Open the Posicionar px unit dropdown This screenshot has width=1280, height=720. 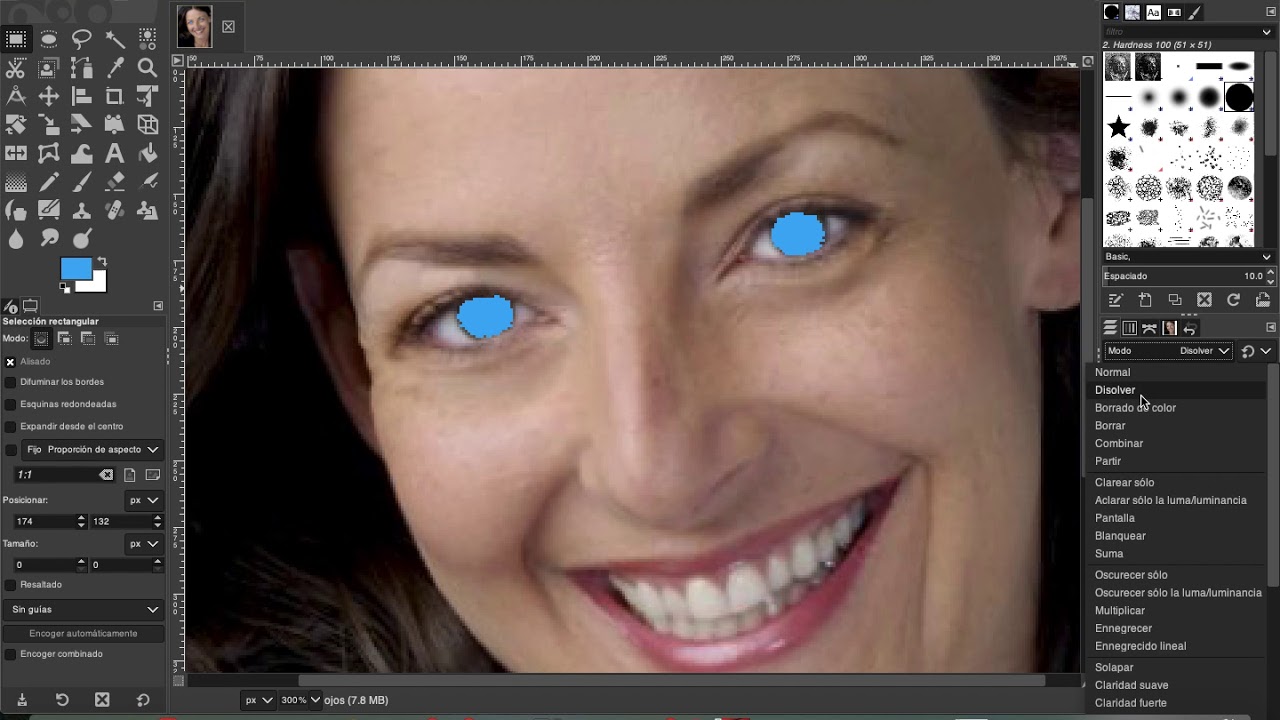coord(144,500)
